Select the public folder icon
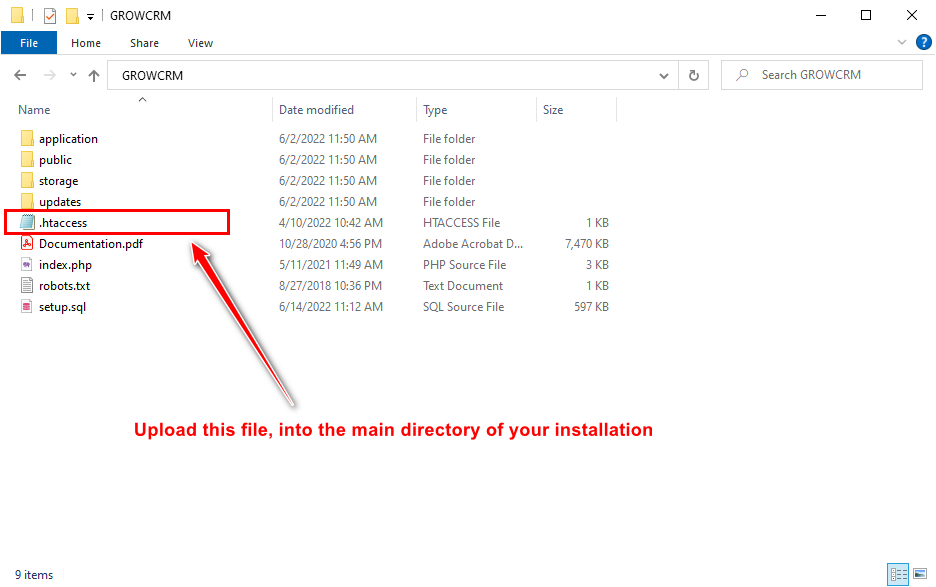Image resolution: width=936 pixels, height=587 pixels. (x=27, y=159)
